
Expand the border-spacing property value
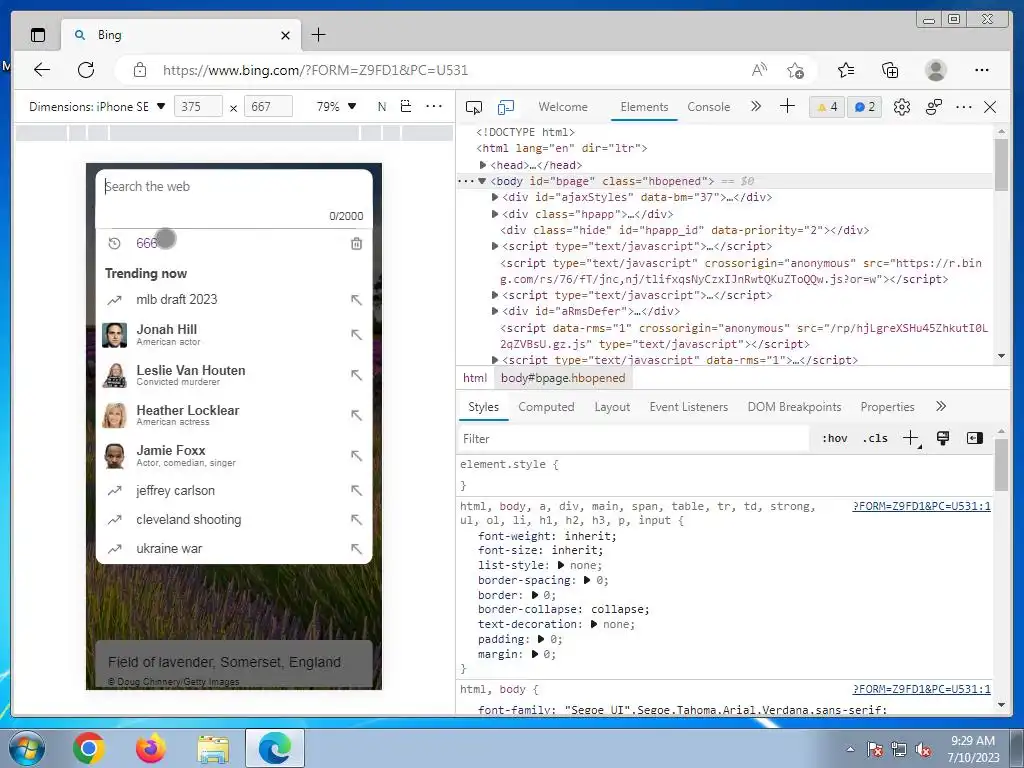[x=586, y=581]
